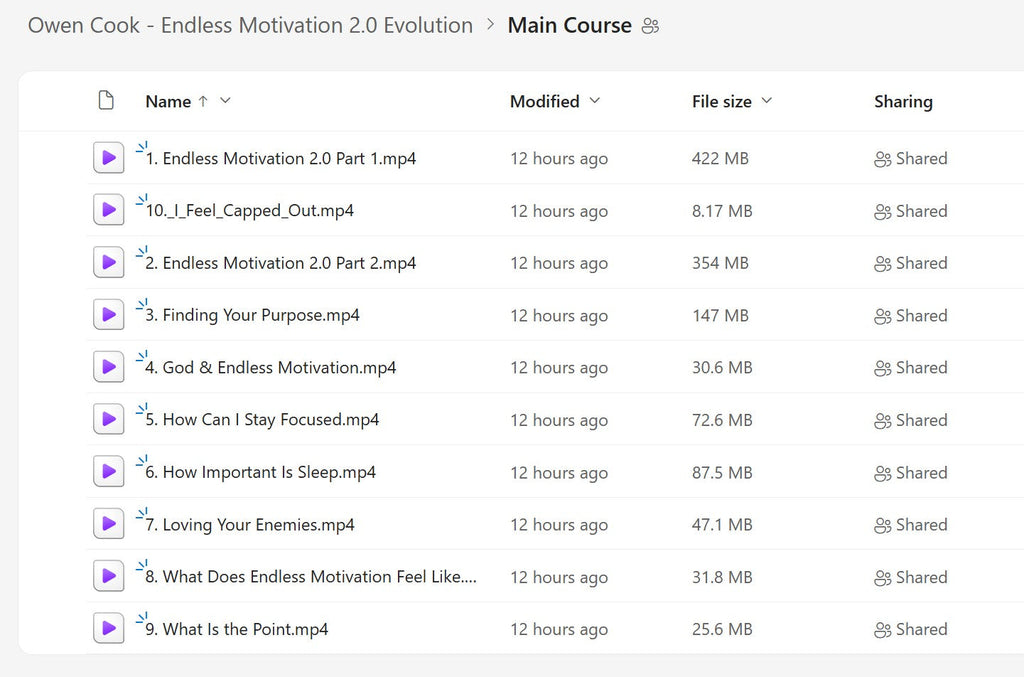
Task: Open file 9. What Is the Point.mp4
Action: tap(236, 629)
